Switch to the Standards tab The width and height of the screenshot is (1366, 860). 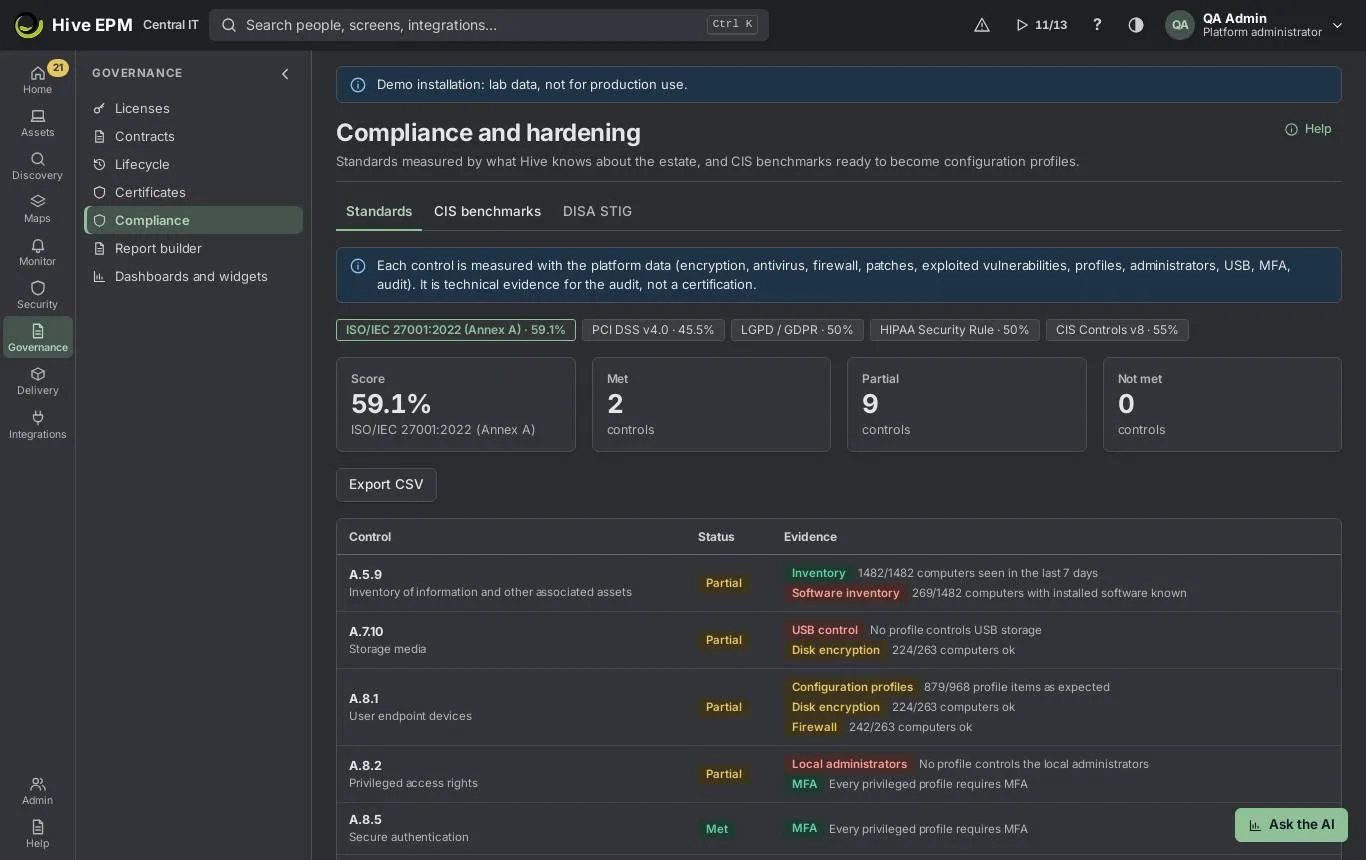[x=379, y=211]
